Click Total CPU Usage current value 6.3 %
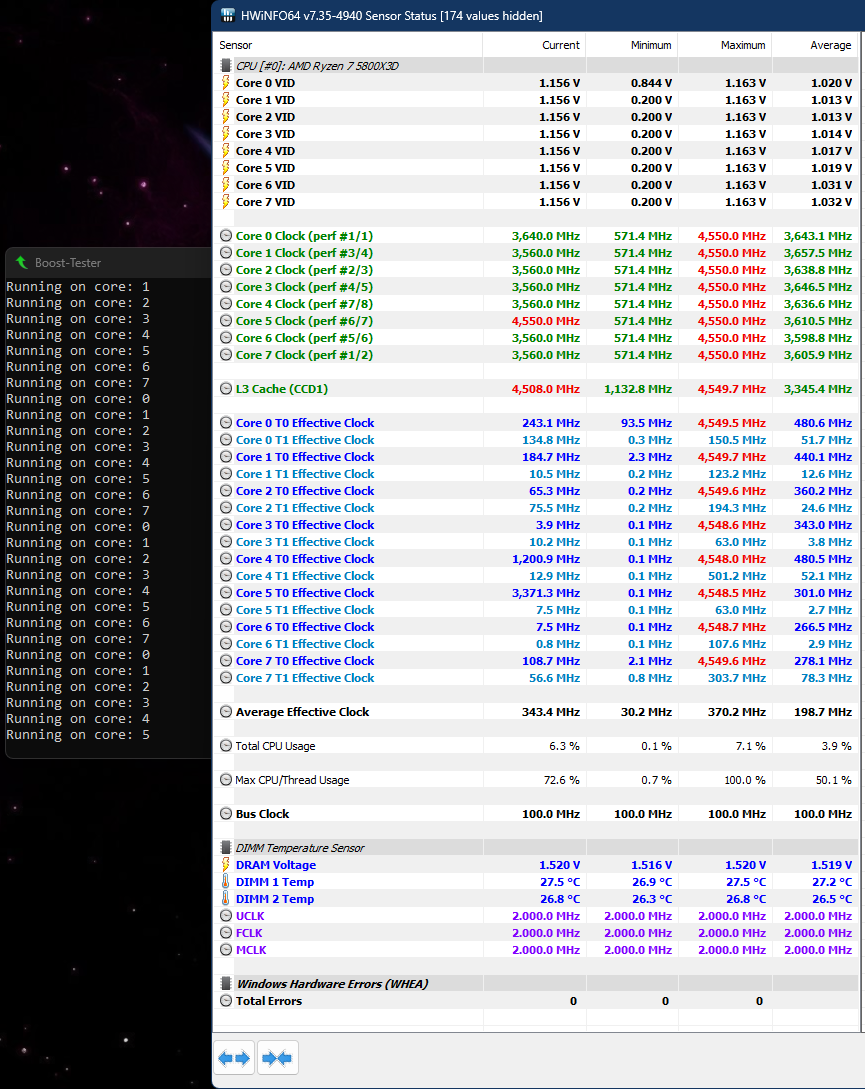This screenshot has width=865, height=1089. [x=564, y=746]
